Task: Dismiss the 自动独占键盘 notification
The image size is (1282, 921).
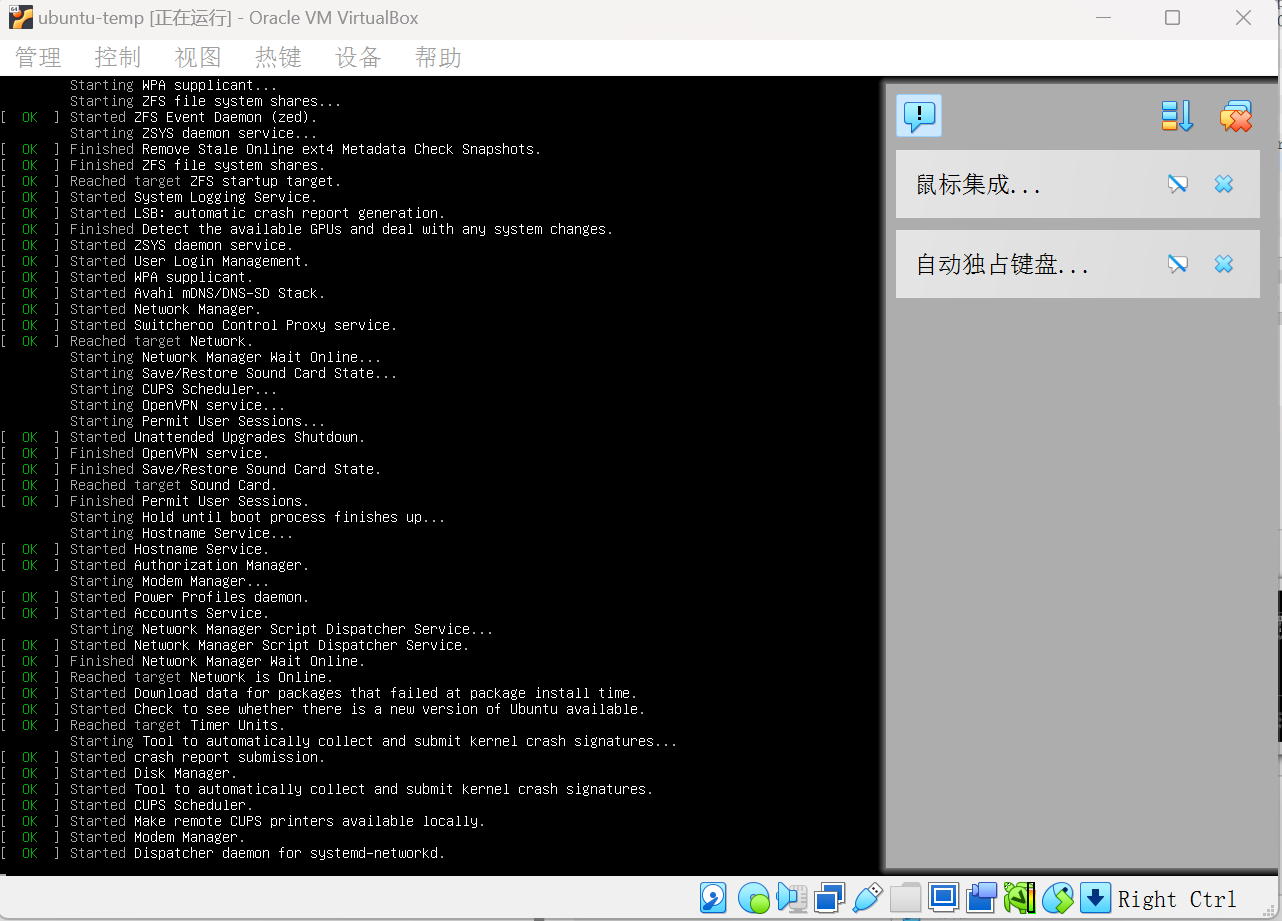Action: (1224, 264)
